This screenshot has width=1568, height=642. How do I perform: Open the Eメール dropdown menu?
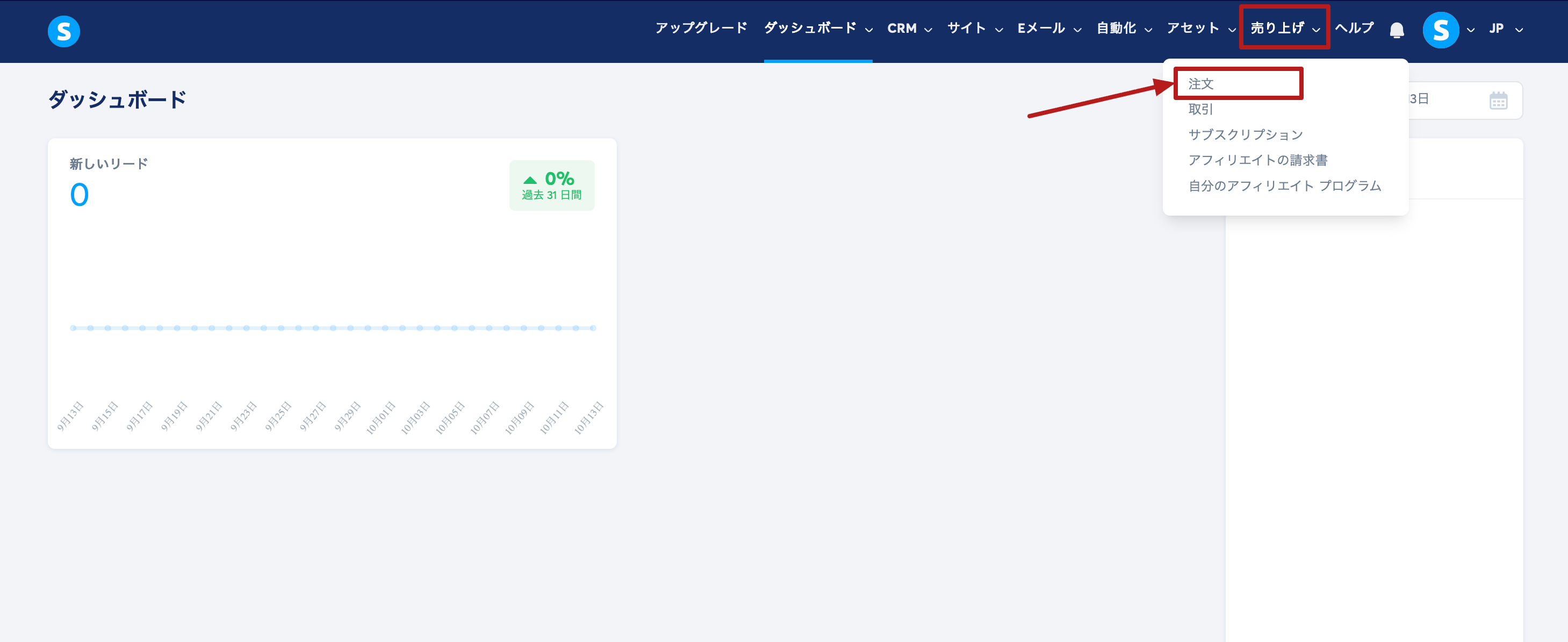coord(1049,28)
